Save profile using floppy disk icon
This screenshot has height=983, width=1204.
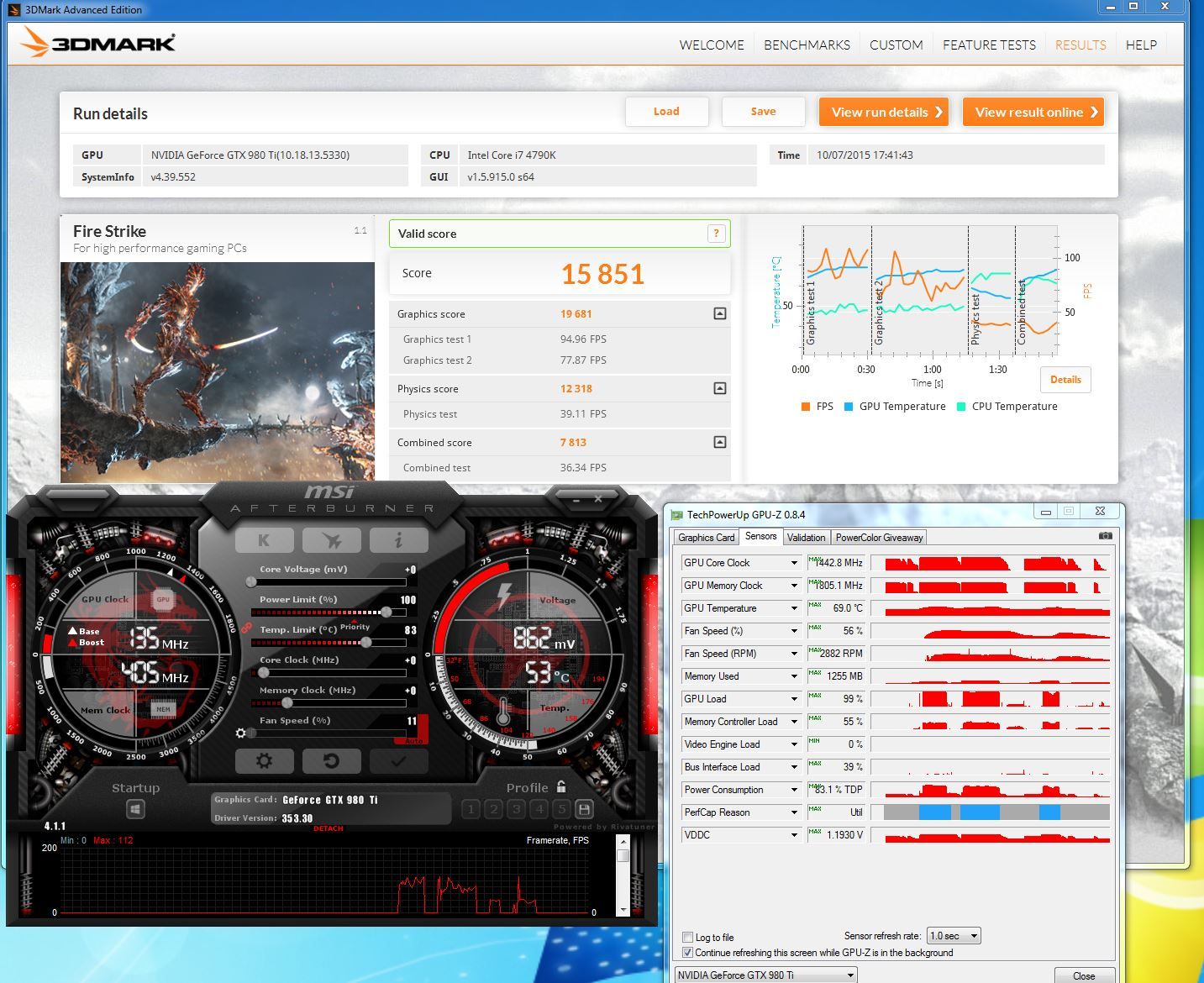click(584, 809)
